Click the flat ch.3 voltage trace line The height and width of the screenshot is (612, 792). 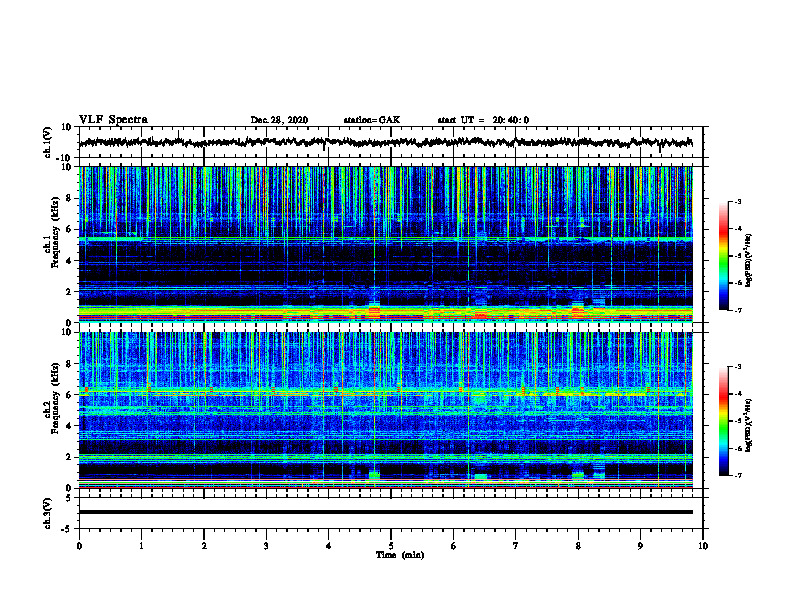point(386,512)
